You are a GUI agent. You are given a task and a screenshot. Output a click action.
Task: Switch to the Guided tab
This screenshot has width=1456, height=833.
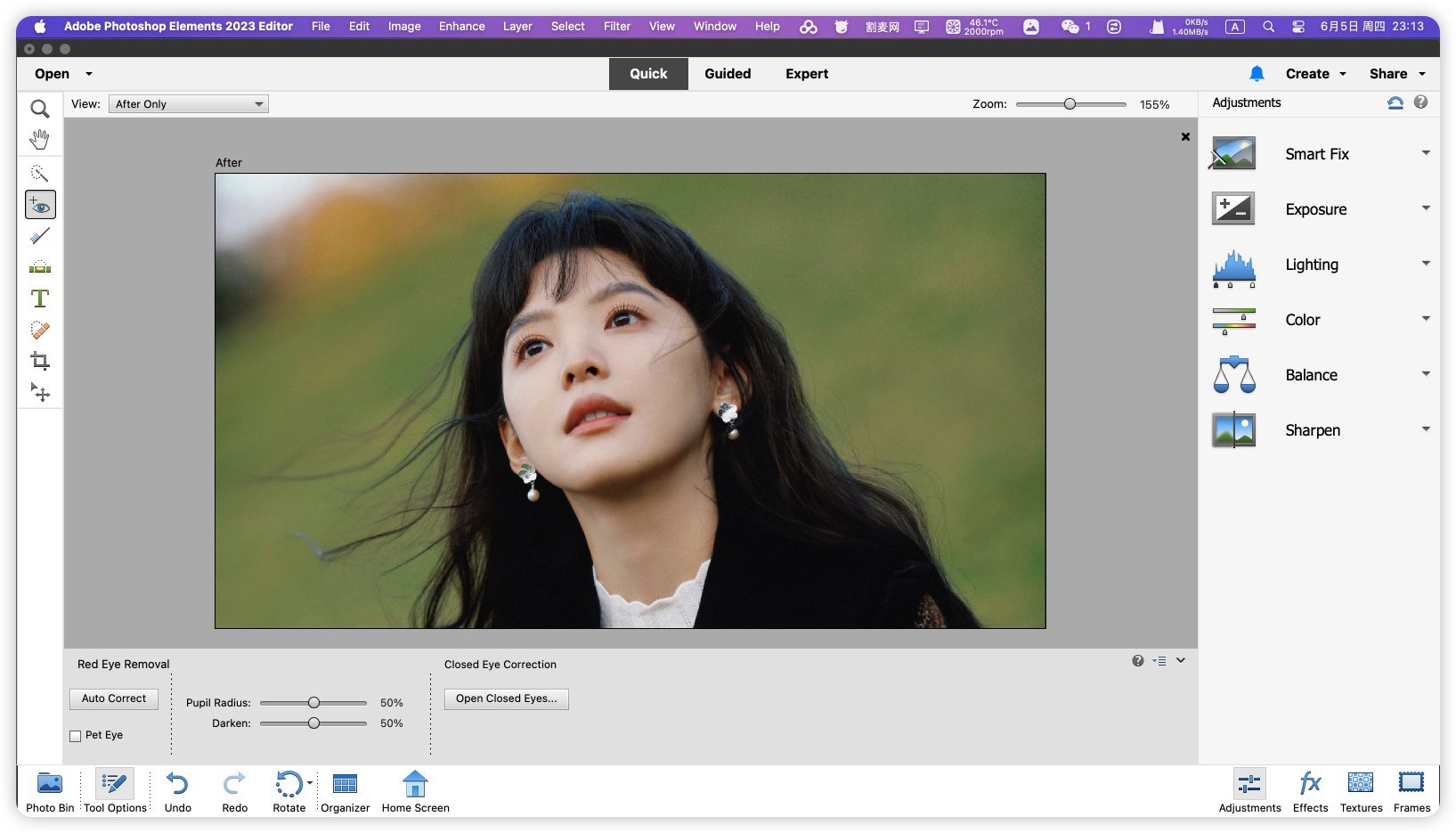tap(728, 74)
